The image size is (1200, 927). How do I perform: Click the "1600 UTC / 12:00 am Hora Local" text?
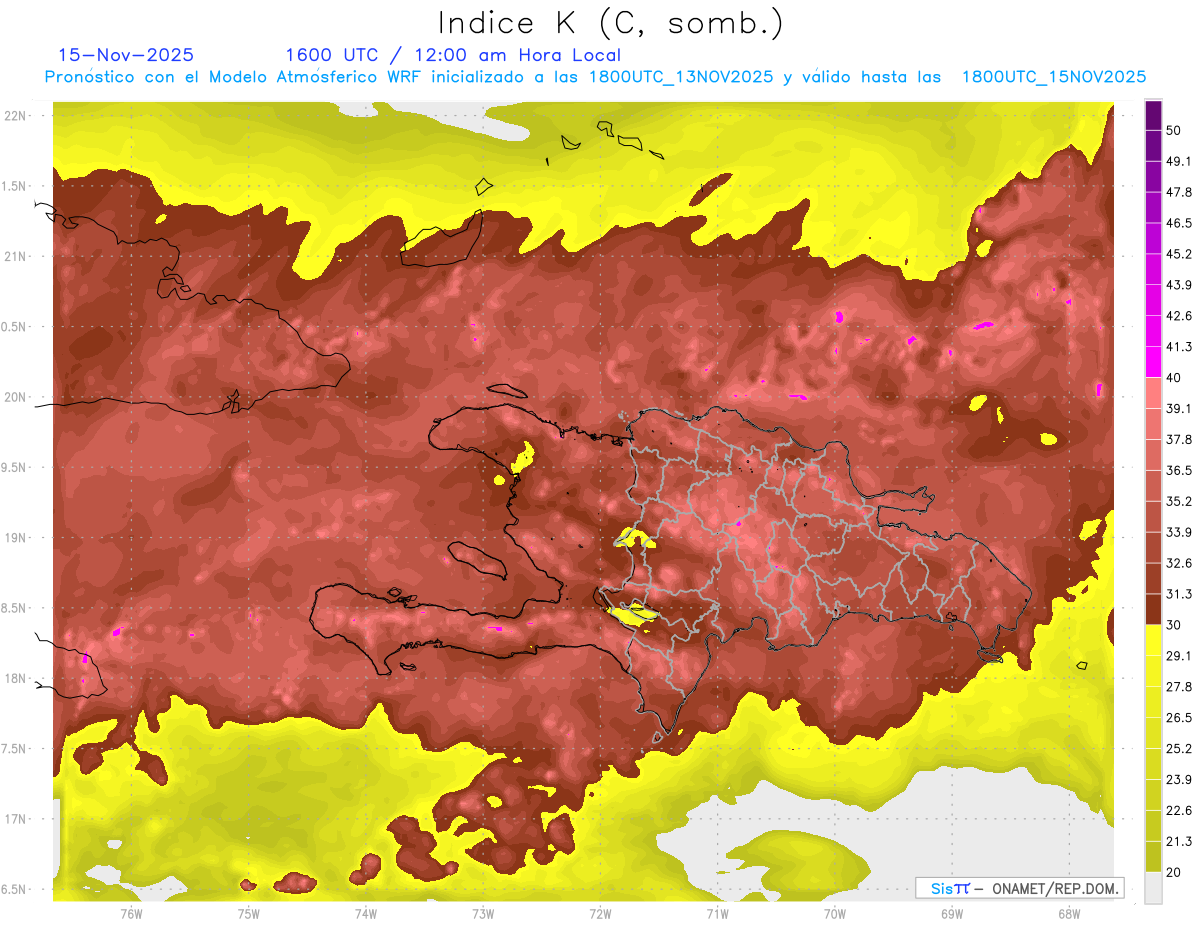pyautogui.click(x=453, y=55)
